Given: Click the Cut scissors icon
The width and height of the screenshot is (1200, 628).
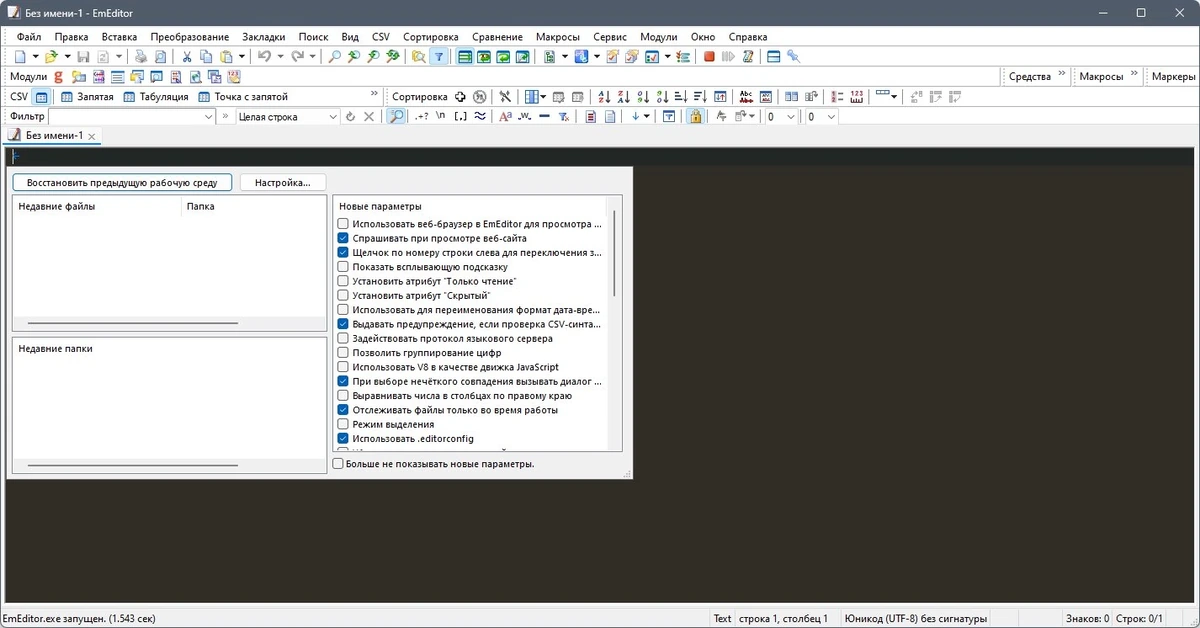Looking at the screenshot, I should 187,57.
